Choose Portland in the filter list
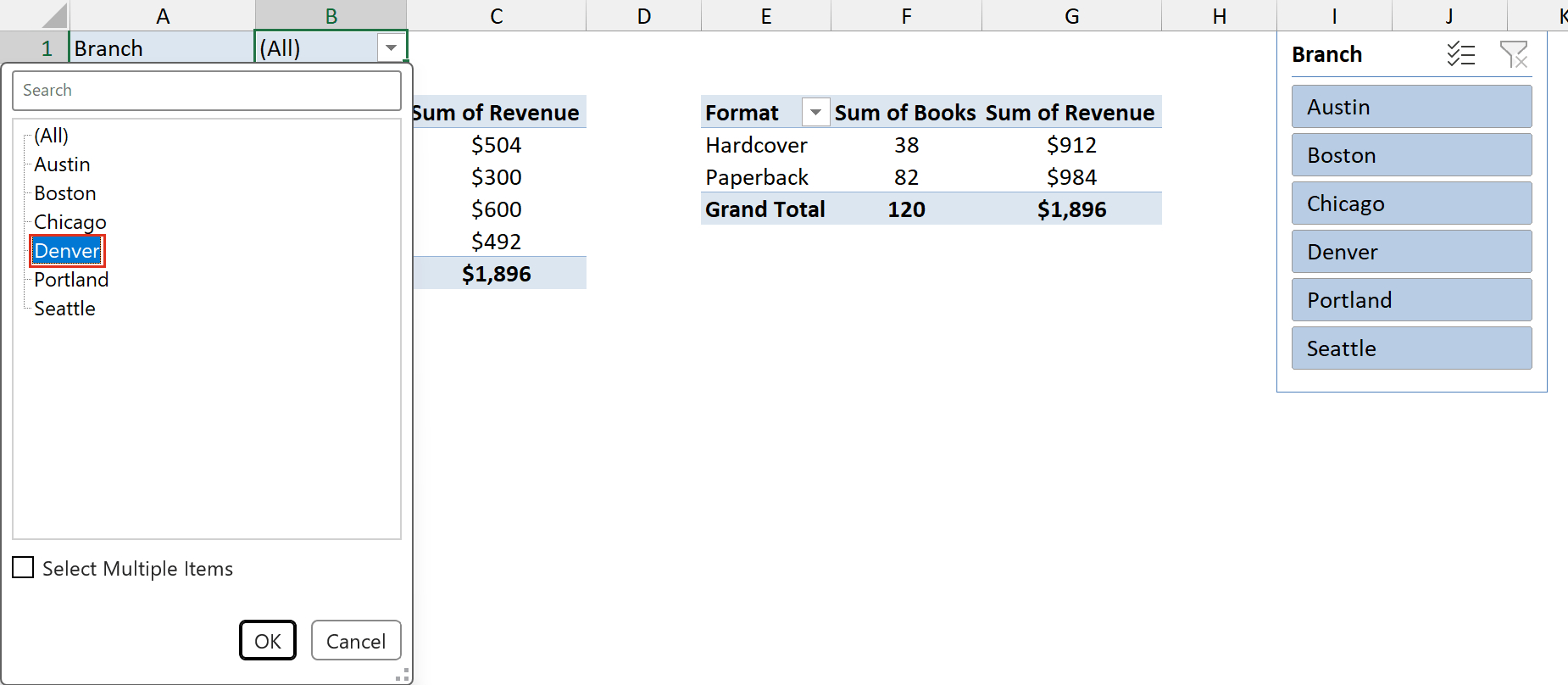 [71, 280]
